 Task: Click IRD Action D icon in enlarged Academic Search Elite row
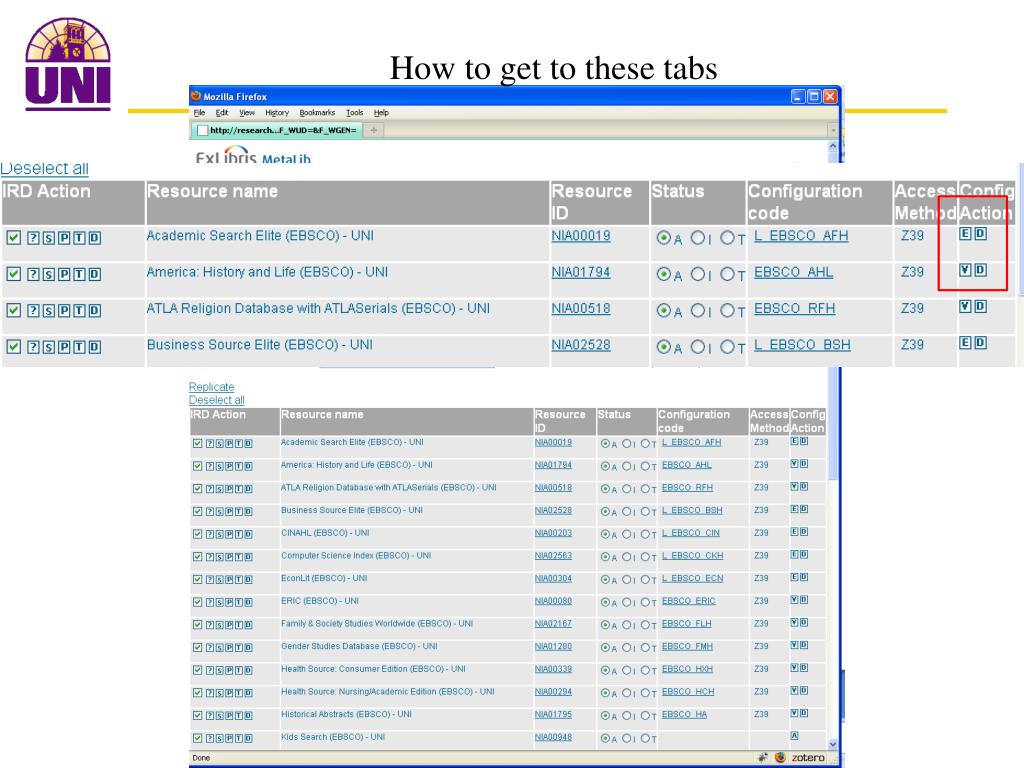tap(95, 238)
